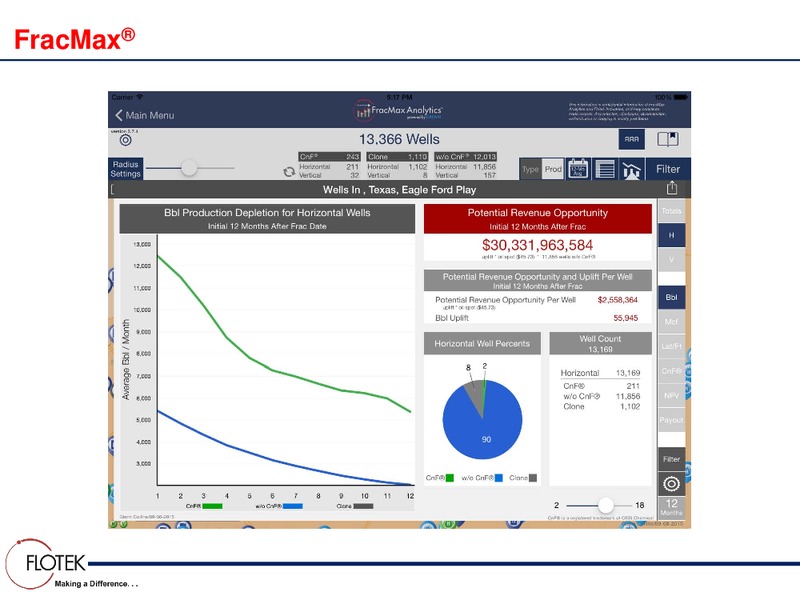Click the green CnF® chart legend bar
The width and height of the screenshot is (800, 600).
212,506
